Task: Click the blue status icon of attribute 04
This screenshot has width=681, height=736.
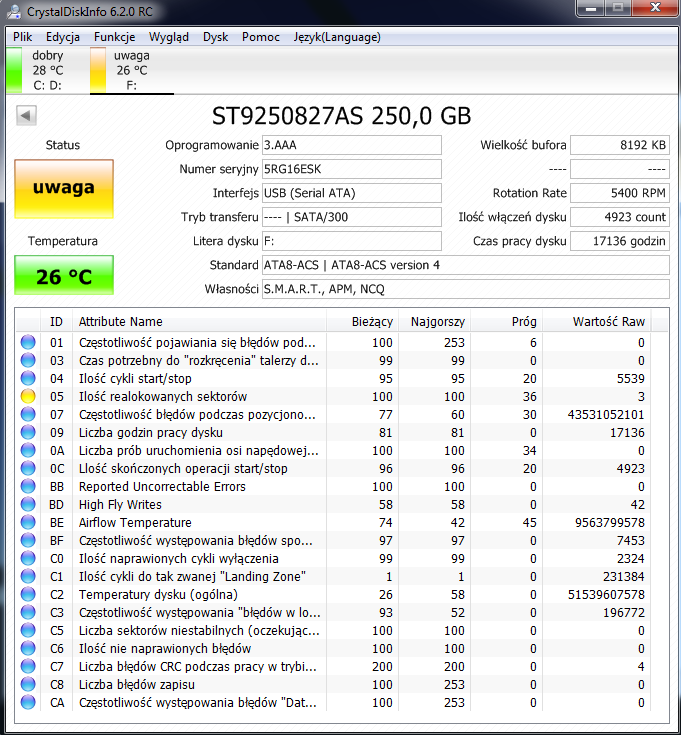Action: (x=28, y=378)
